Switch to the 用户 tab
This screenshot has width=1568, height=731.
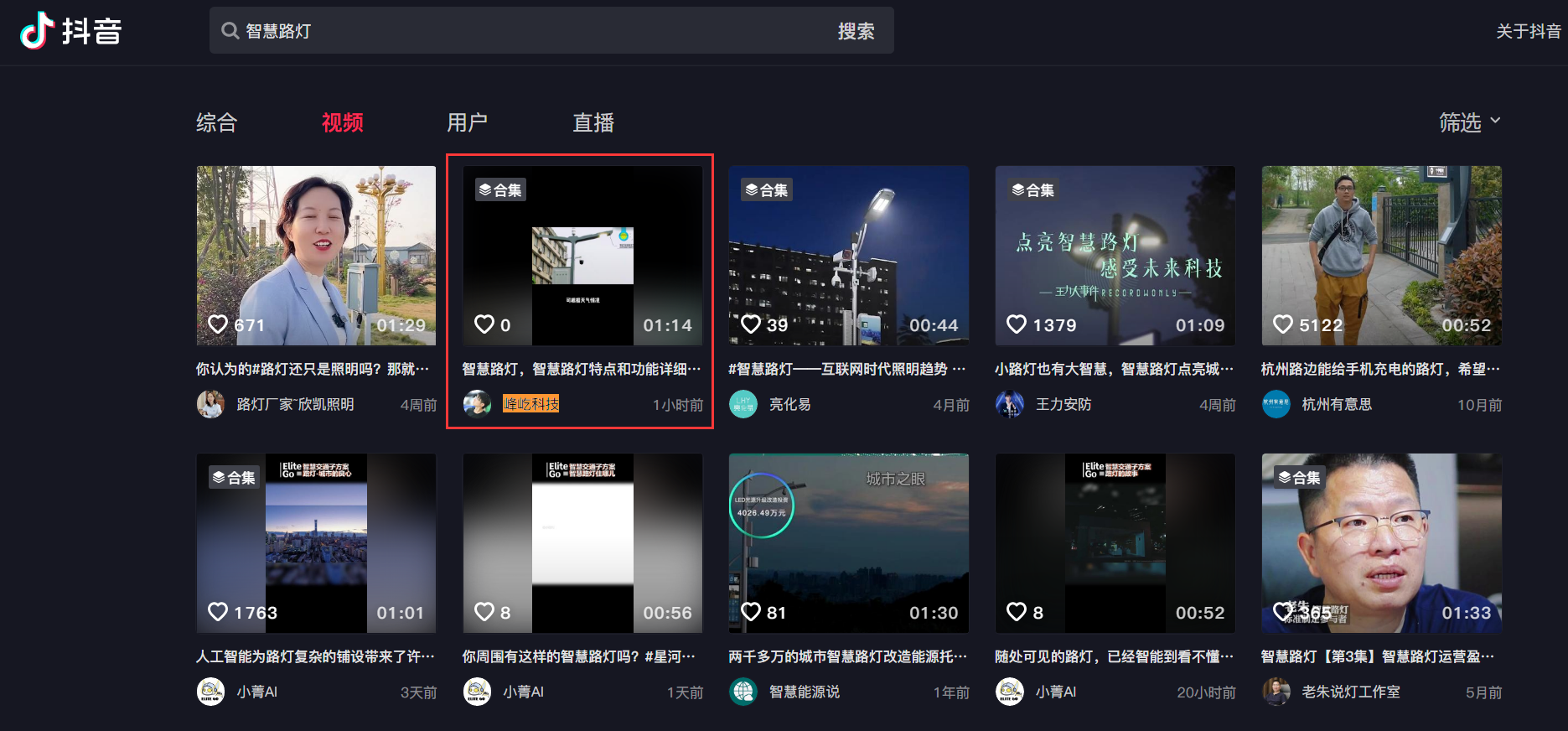click(468, 122)
